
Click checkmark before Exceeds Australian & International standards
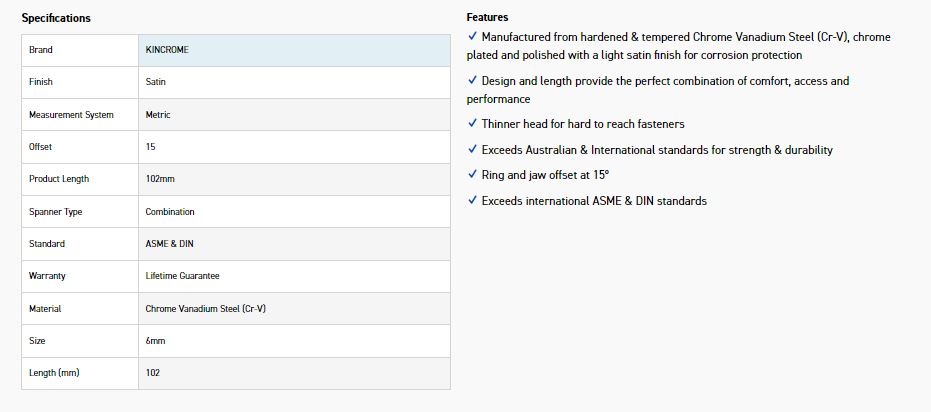pyautogui.click(x=472, y=150)
